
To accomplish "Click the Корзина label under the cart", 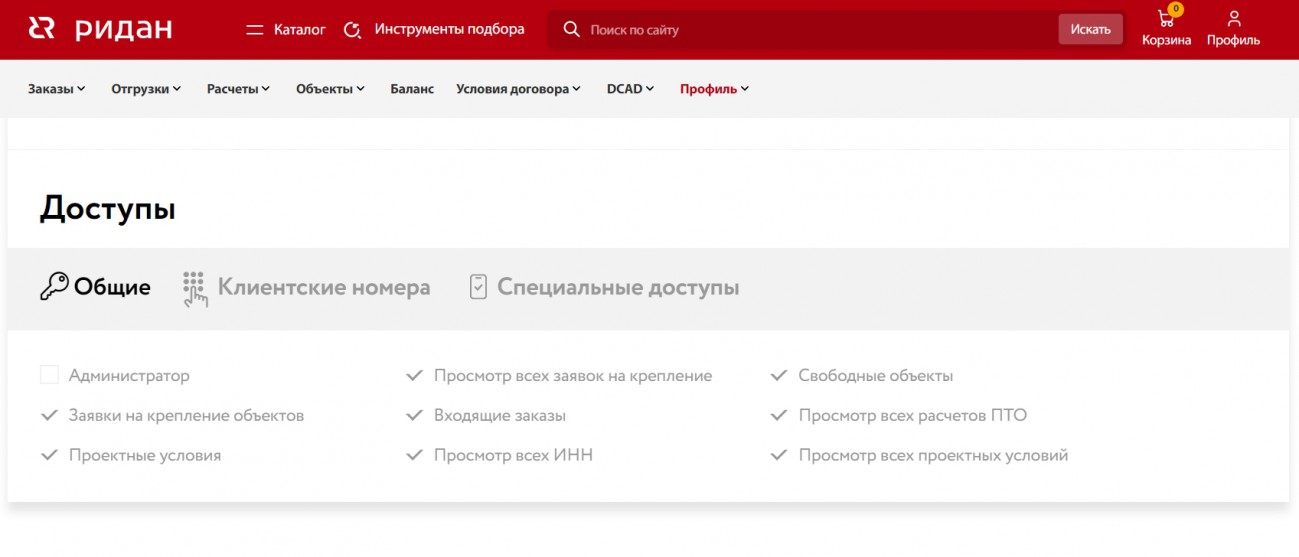I will tap(1167, 41).
